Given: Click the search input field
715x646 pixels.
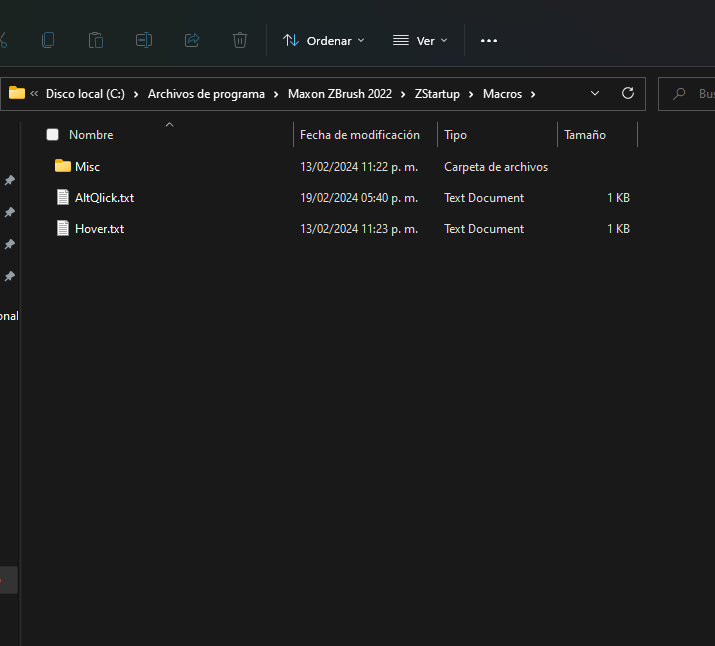Looking at the screenshot, I should click(x=700, y=94).
